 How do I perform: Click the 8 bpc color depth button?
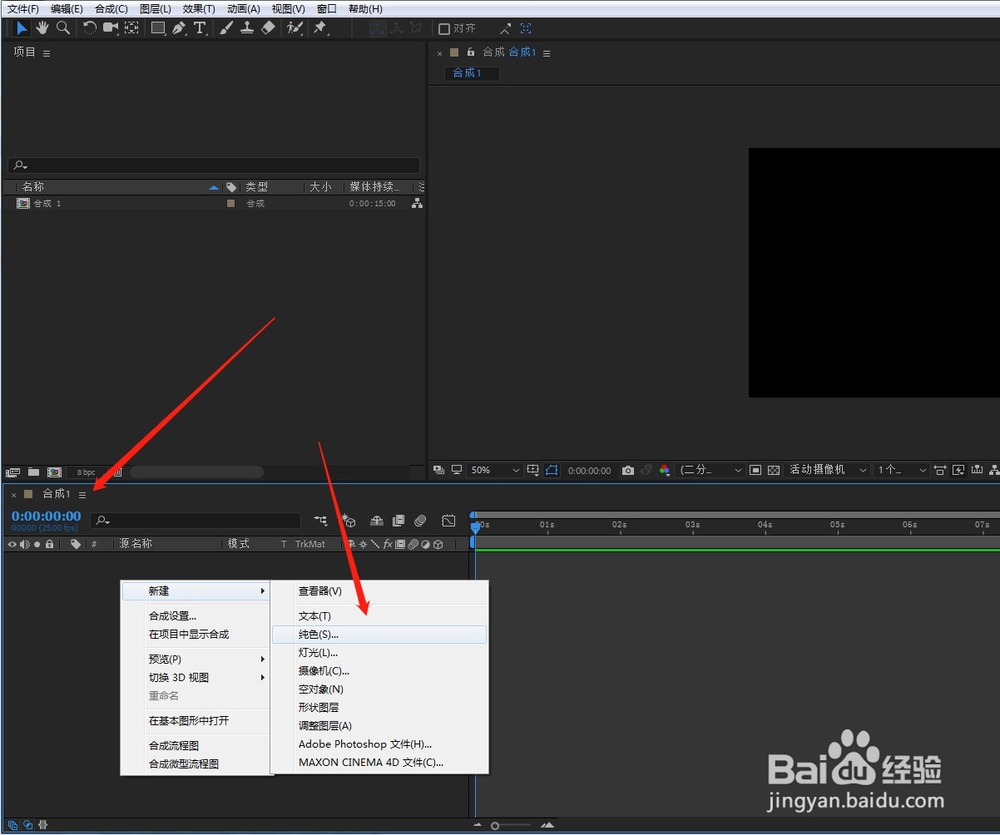[85, 473]
